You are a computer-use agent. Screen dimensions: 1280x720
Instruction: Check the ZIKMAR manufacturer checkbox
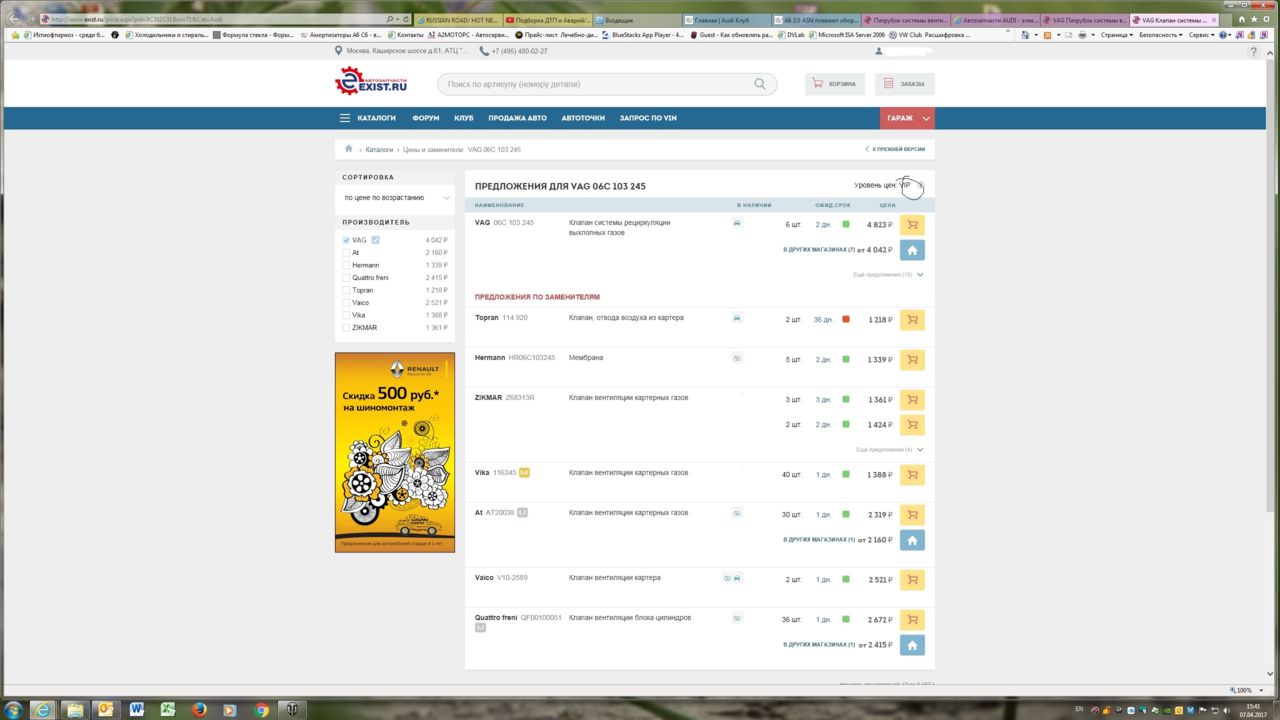347,328
